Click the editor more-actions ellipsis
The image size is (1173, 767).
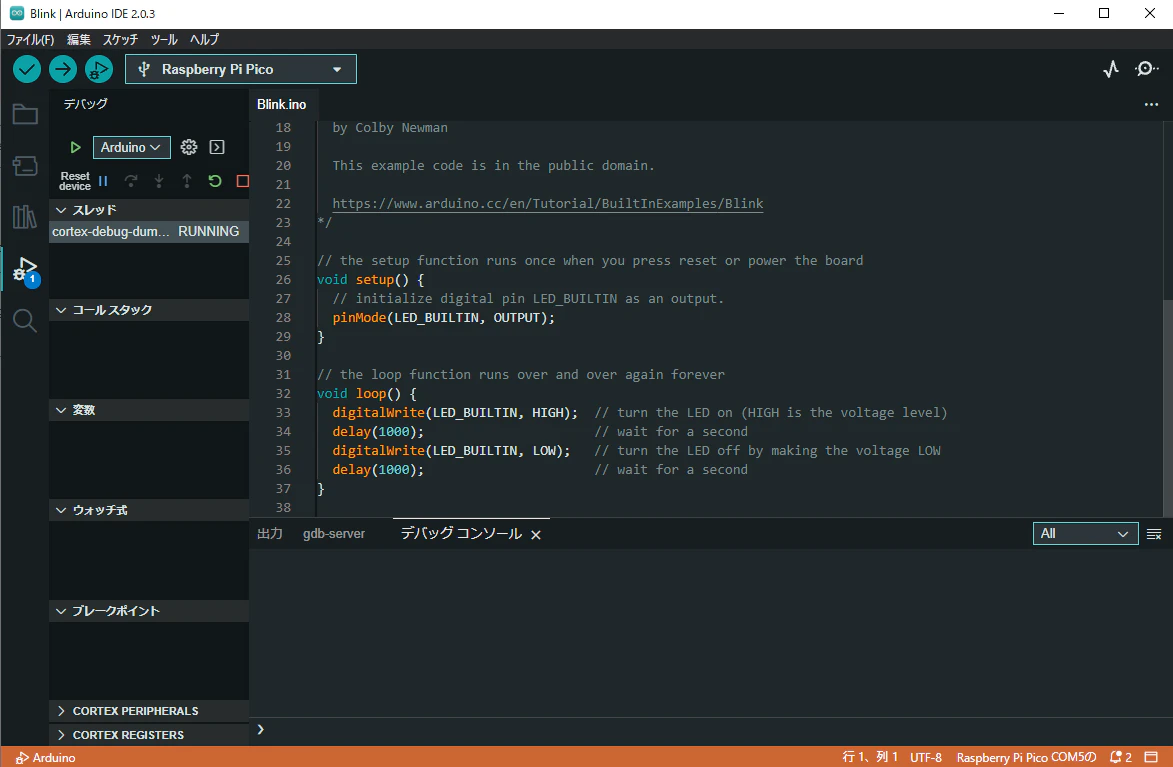point(1151,105)
